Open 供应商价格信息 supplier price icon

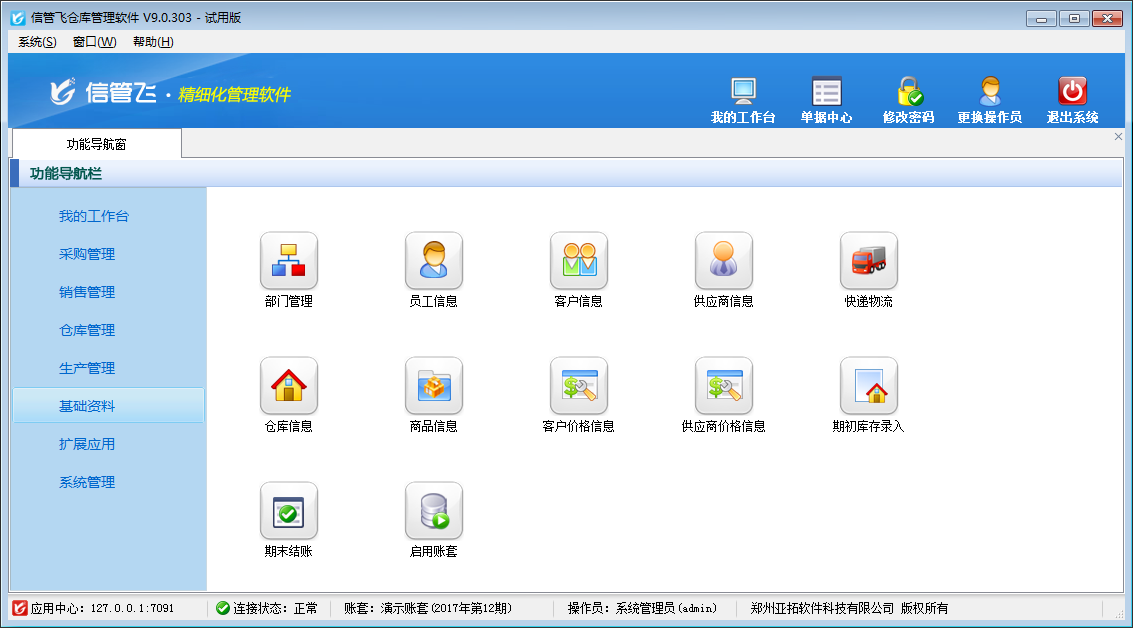click(x=723, y=386)
